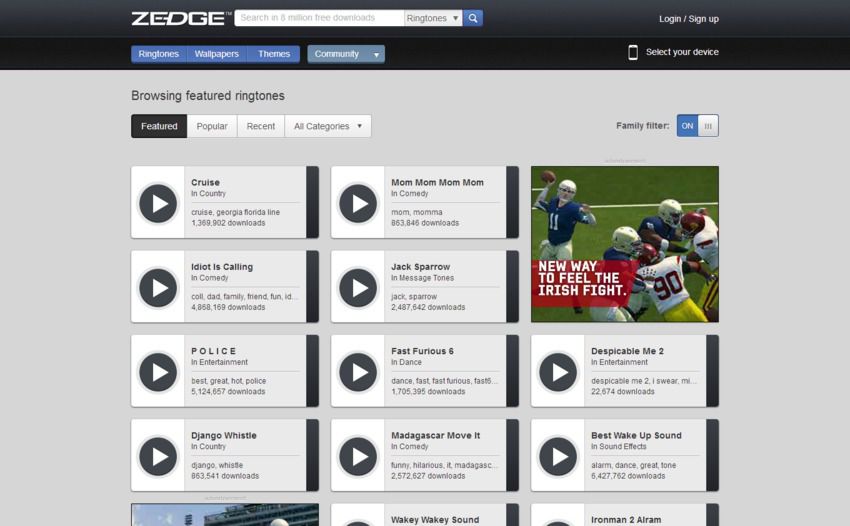
Task: Expand the Community dropdown menu
Action: click(346, 54)
